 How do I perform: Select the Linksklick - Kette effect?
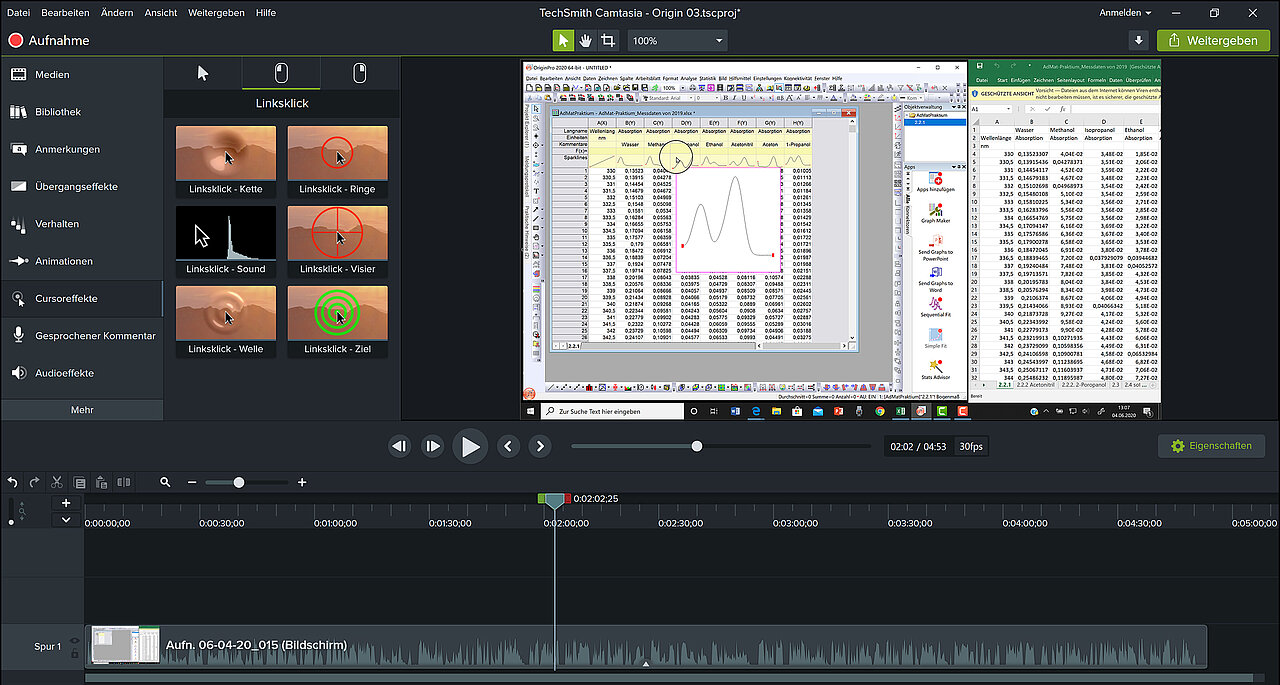coord(225,161)
